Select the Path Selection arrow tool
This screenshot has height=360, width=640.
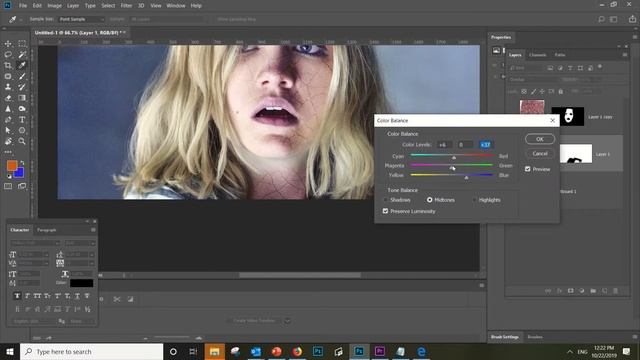click(8, 130)
